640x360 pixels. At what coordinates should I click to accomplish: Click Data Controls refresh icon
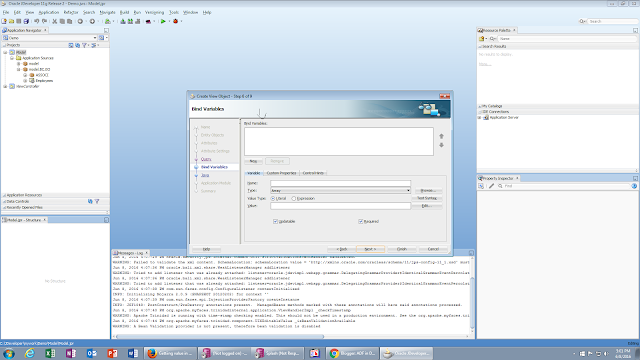tap(90, 201)
